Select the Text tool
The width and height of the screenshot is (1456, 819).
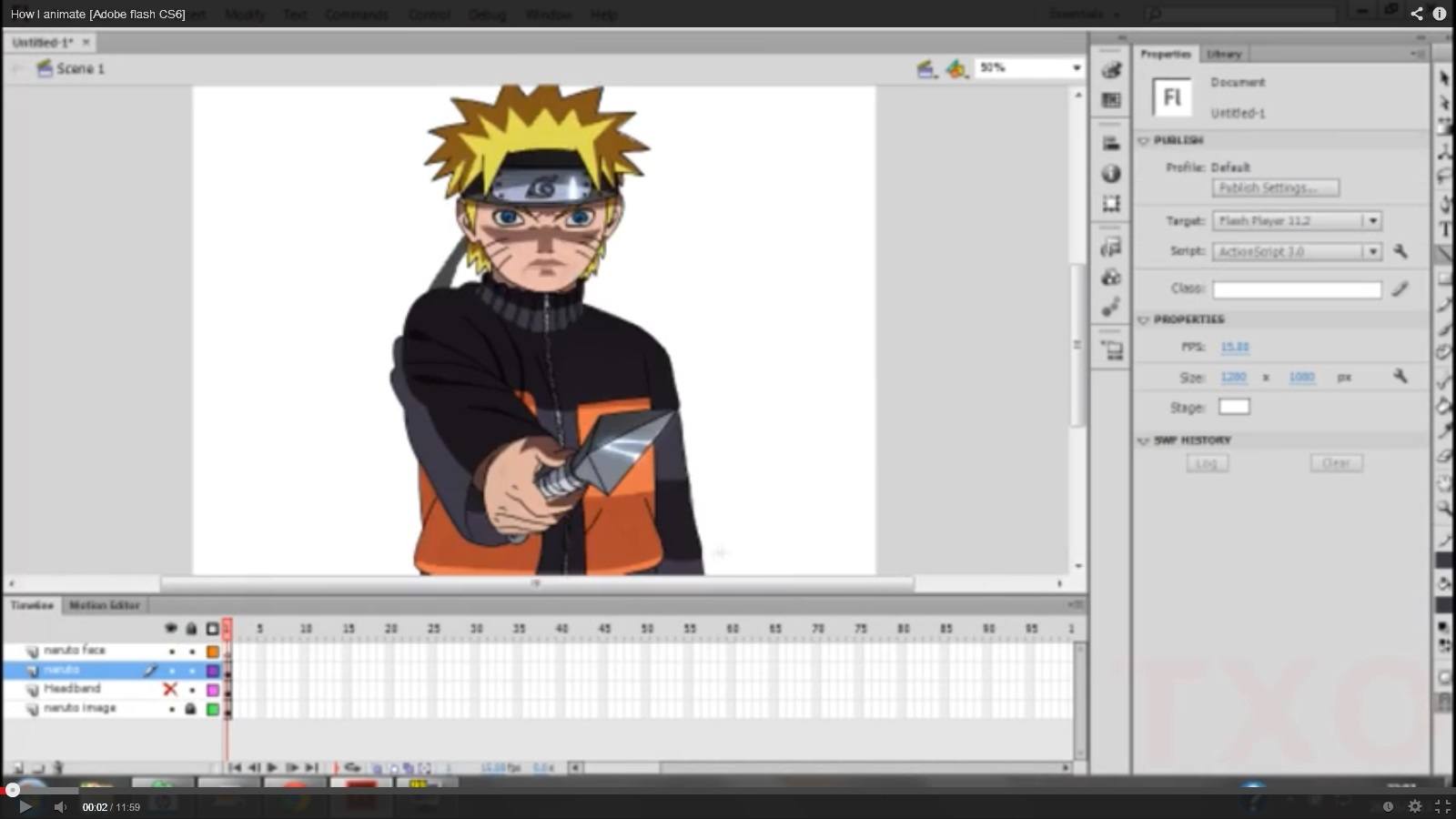pyautogui.click(x=1444, y=229)
